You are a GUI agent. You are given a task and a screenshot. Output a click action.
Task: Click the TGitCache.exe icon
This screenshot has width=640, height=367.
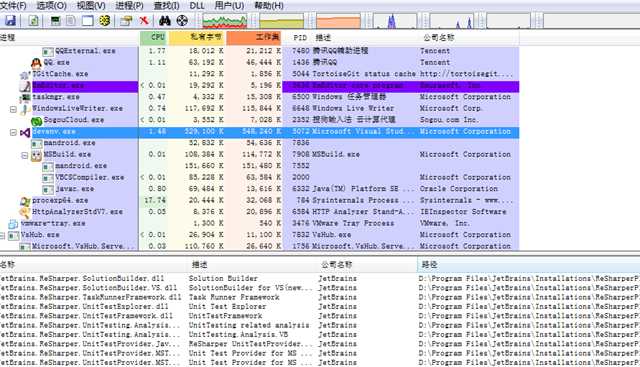click(x=25, y=75)
